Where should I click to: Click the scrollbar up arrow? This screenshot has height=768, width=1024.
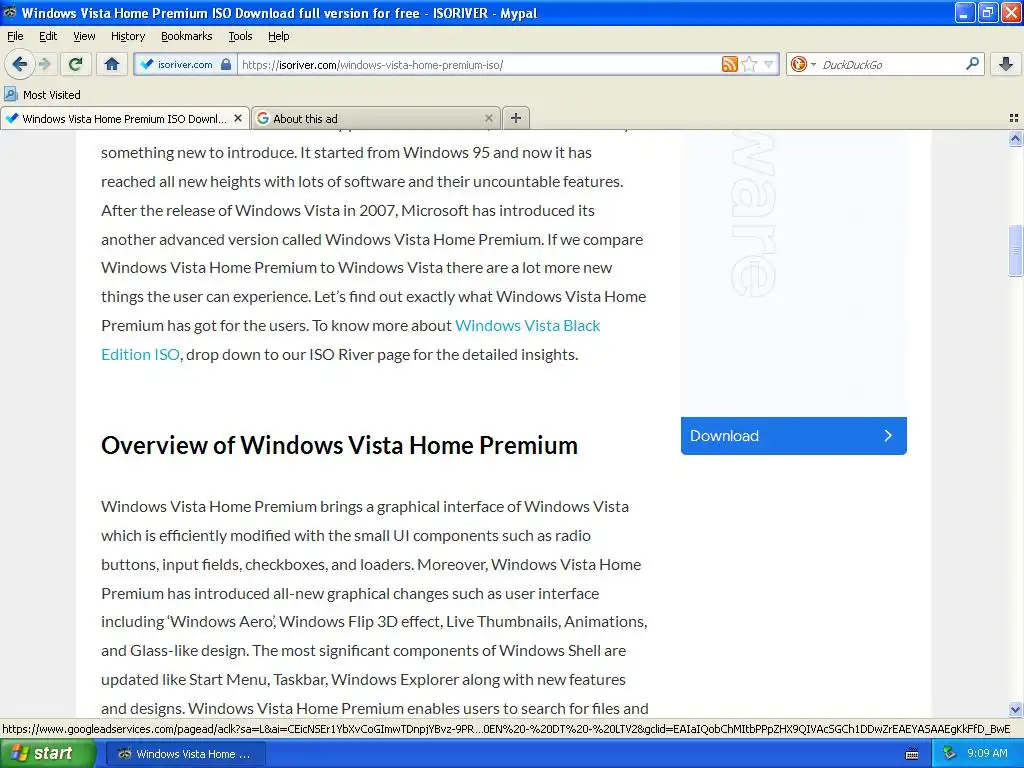coord(1015,138)
